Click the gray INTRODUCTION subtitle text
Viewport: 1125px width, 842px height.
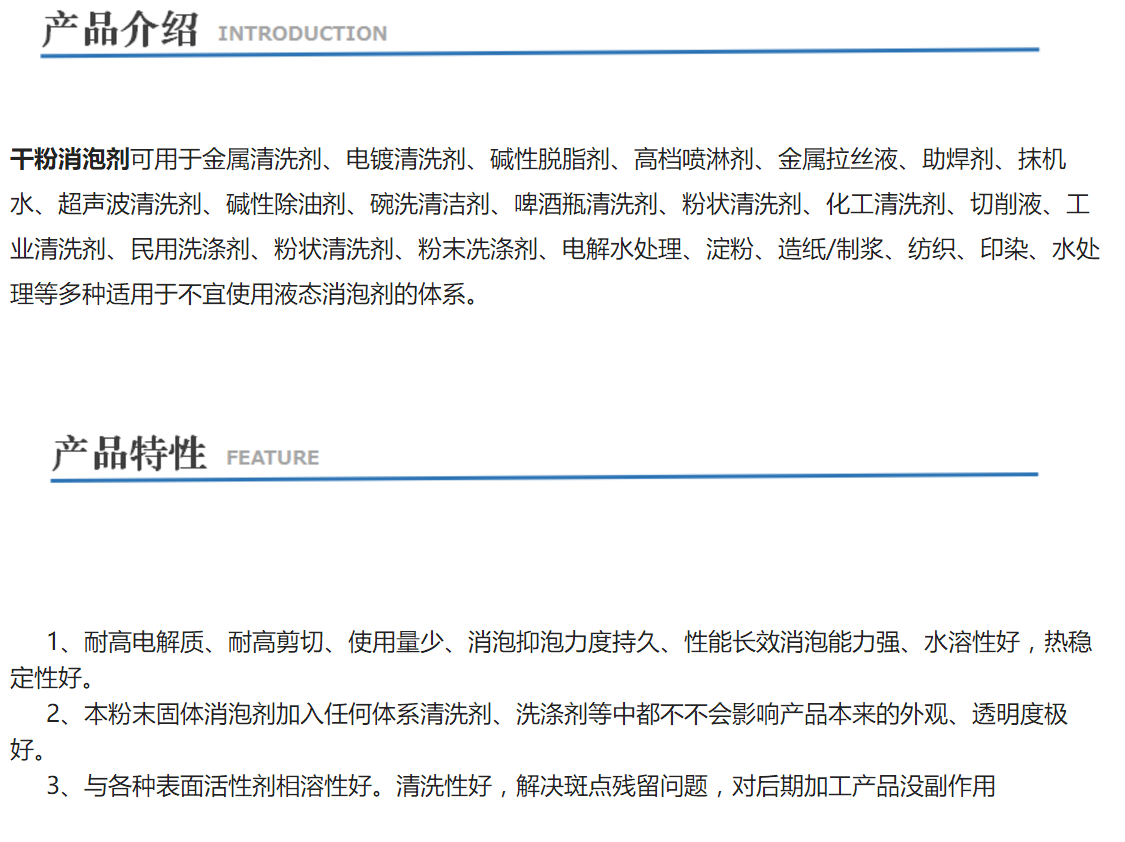coord(302,34)
